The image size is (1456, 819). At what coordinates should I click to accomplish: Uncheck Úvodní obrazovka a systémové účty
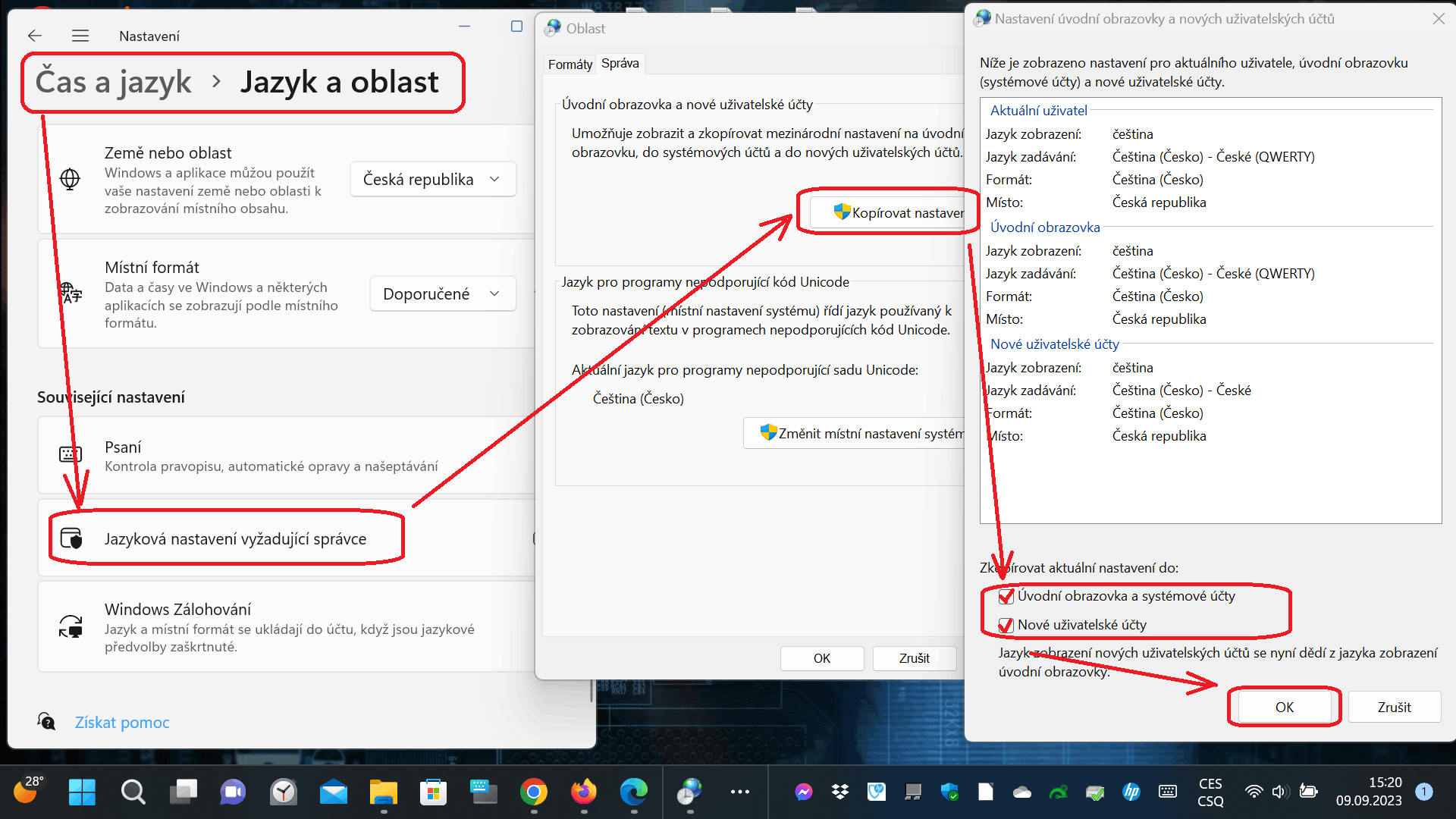point(1006,597)
